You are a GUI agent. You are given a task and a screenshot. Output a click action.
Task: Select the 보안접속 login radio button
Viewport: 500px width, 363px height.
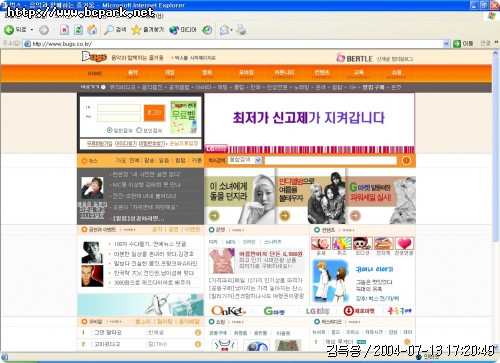pyautogui.click(x=139, y=130)
